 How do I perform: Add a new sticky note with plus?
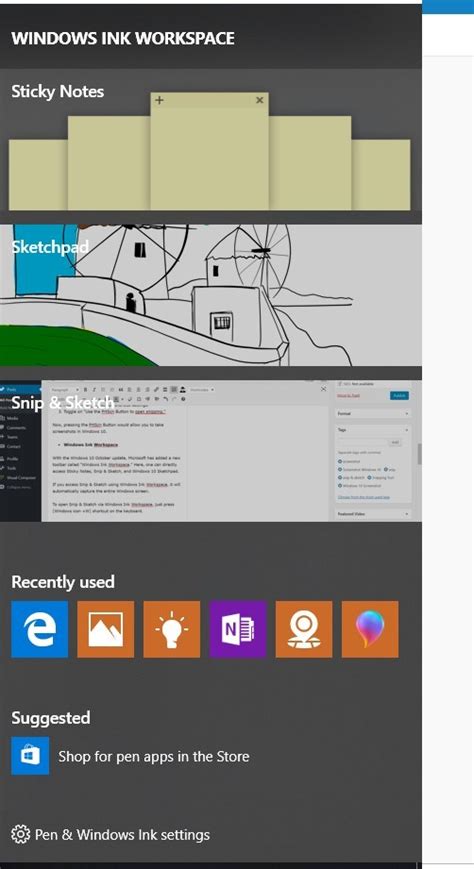(159, 100)
